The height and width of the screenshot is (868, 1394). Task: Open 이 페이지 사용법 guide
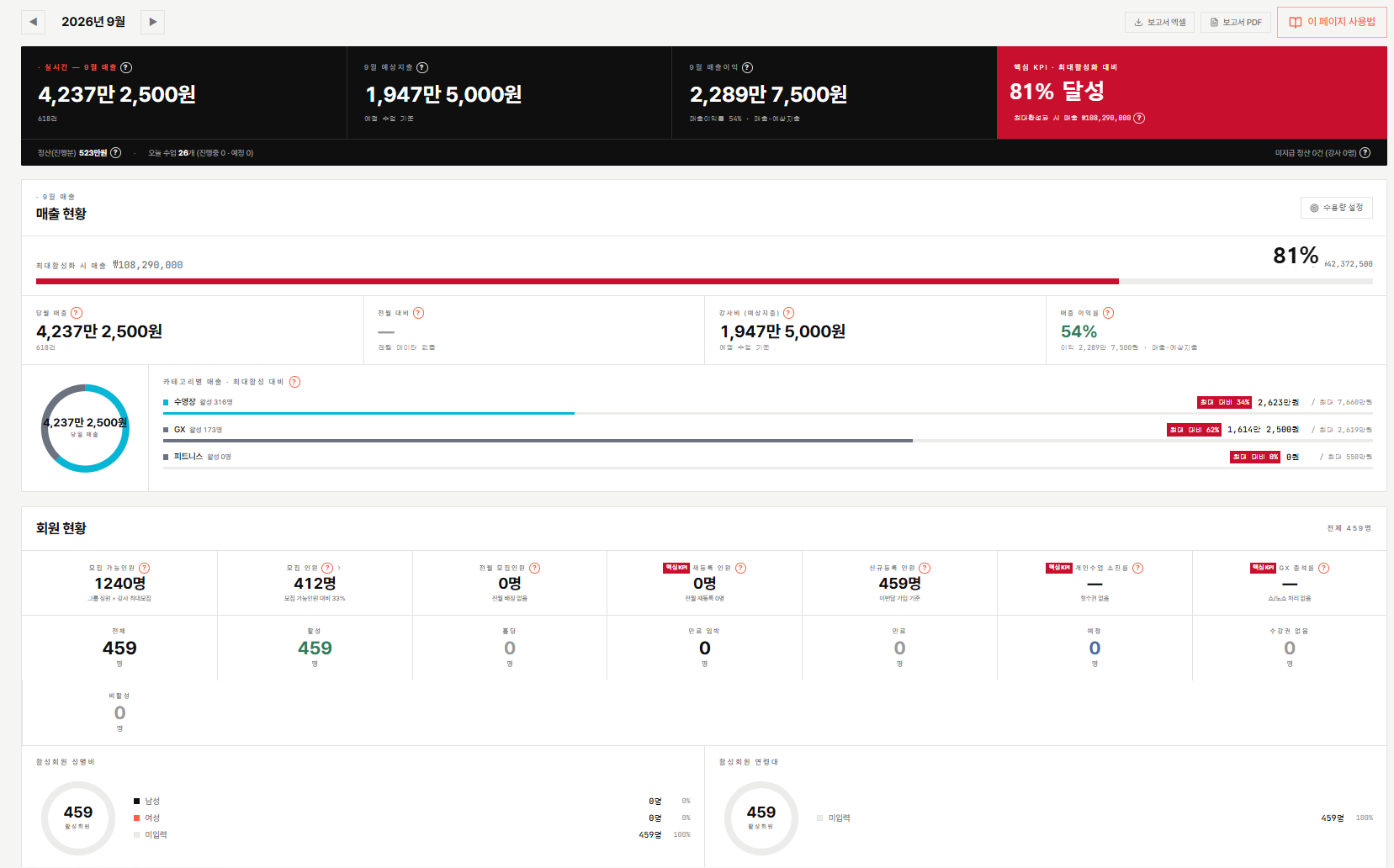click(1332, 22)
